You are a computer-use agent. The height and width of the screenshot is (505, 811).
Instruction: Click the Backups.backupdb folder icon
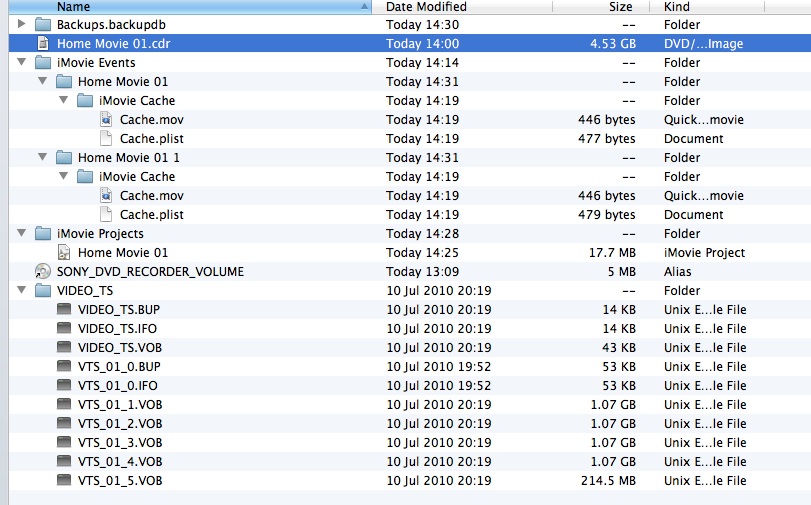pos(42,25)
